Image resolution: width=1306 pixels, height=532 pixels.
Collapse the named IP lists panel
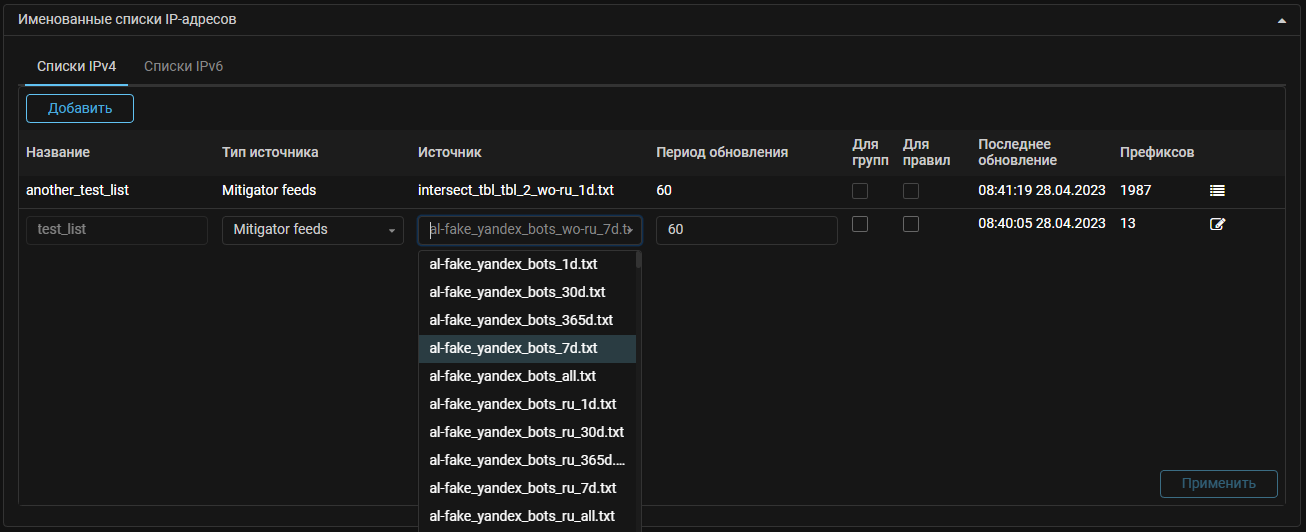click(1281, 20)
